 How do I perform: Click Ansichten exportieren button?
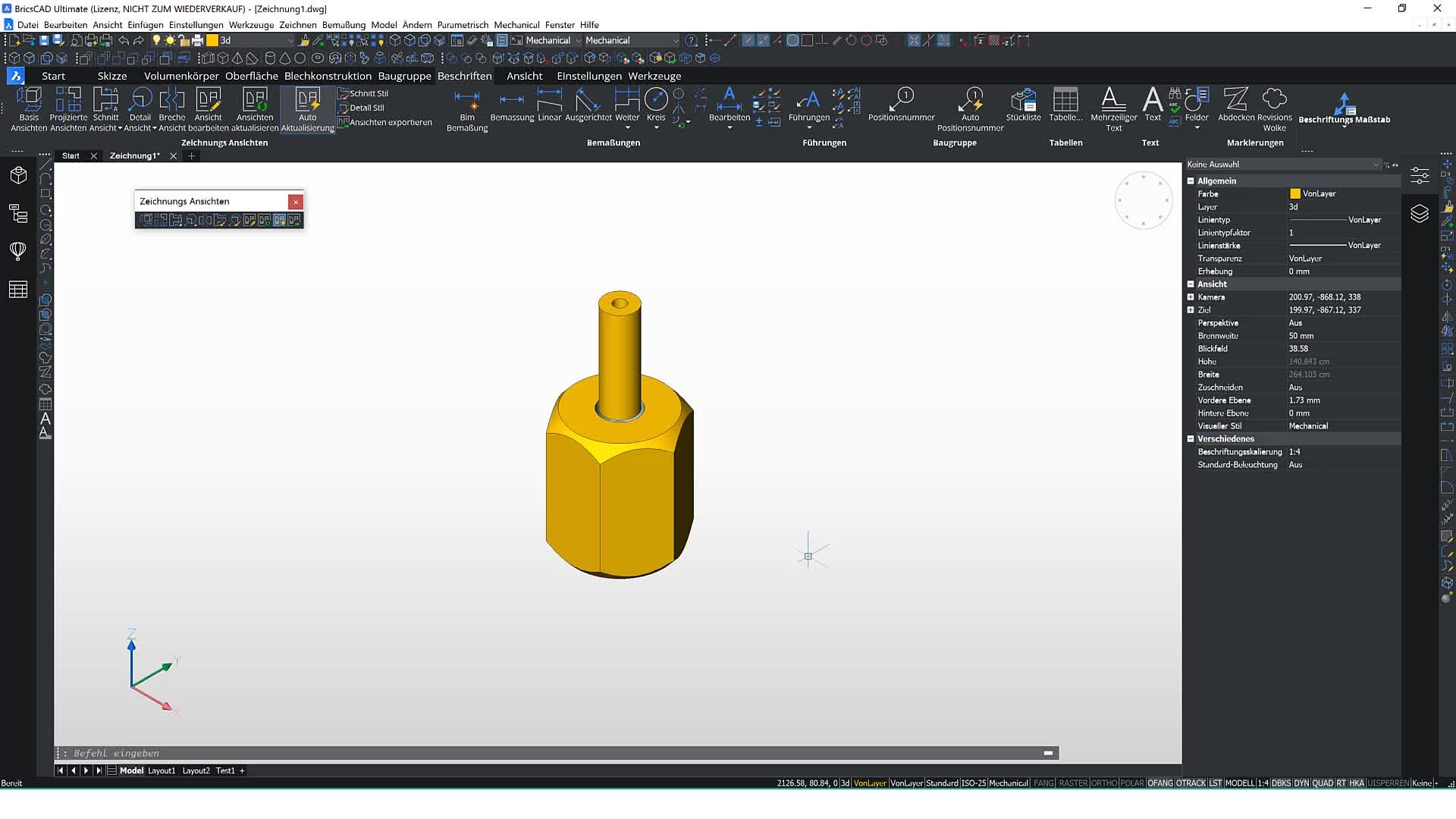click(385, 122)
